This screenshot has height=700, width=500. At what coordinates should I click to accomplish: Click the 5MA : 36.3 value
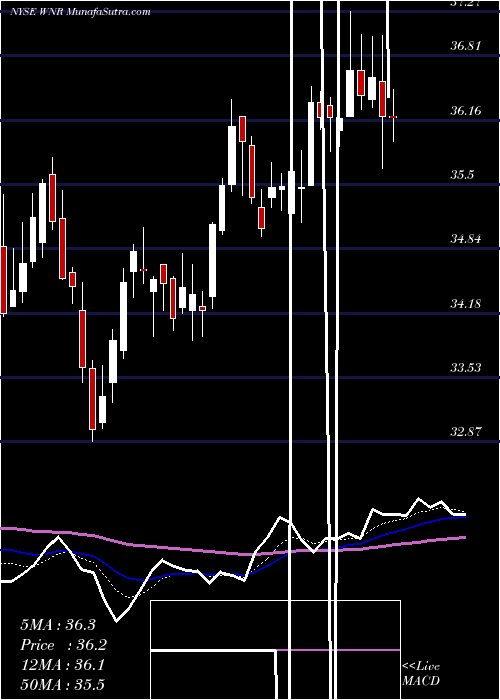coord(58,625)
